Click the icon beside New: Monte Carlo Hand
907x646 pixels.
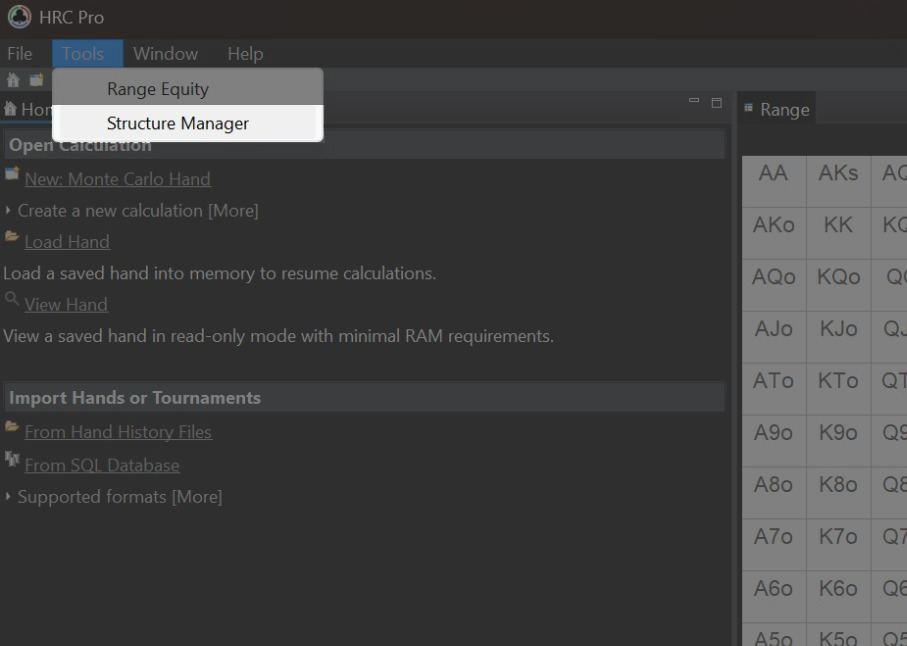(x=12, y=175)
